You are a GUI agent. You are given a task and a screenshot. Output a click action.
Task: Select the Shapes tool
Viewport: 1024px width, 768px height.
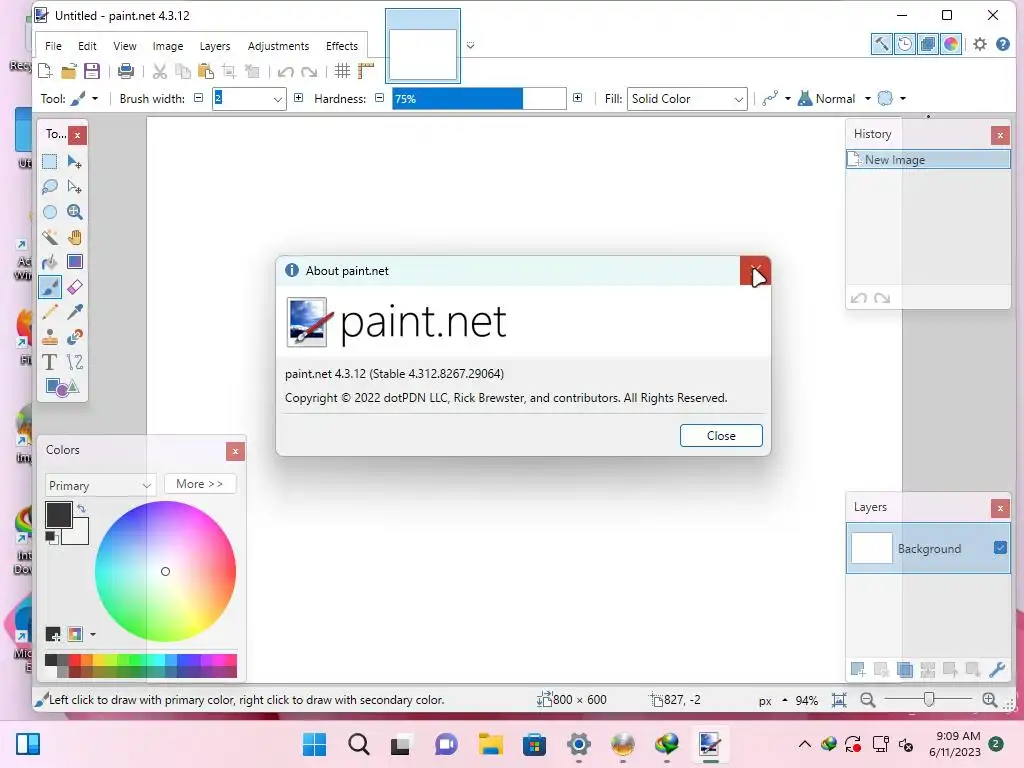click(62, 387)
